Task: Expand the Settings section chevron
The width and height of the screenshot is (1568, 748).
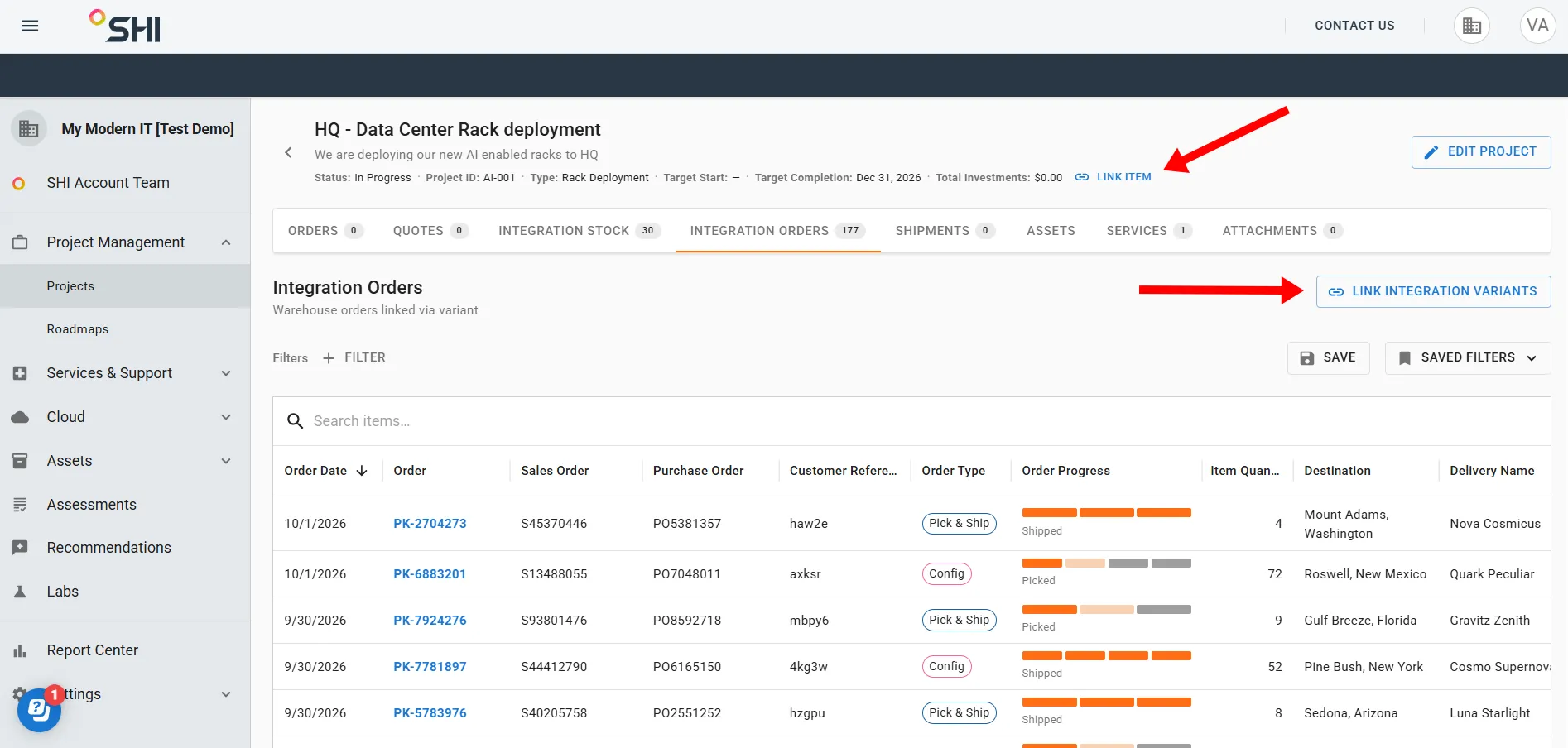Action: (226, 694)
